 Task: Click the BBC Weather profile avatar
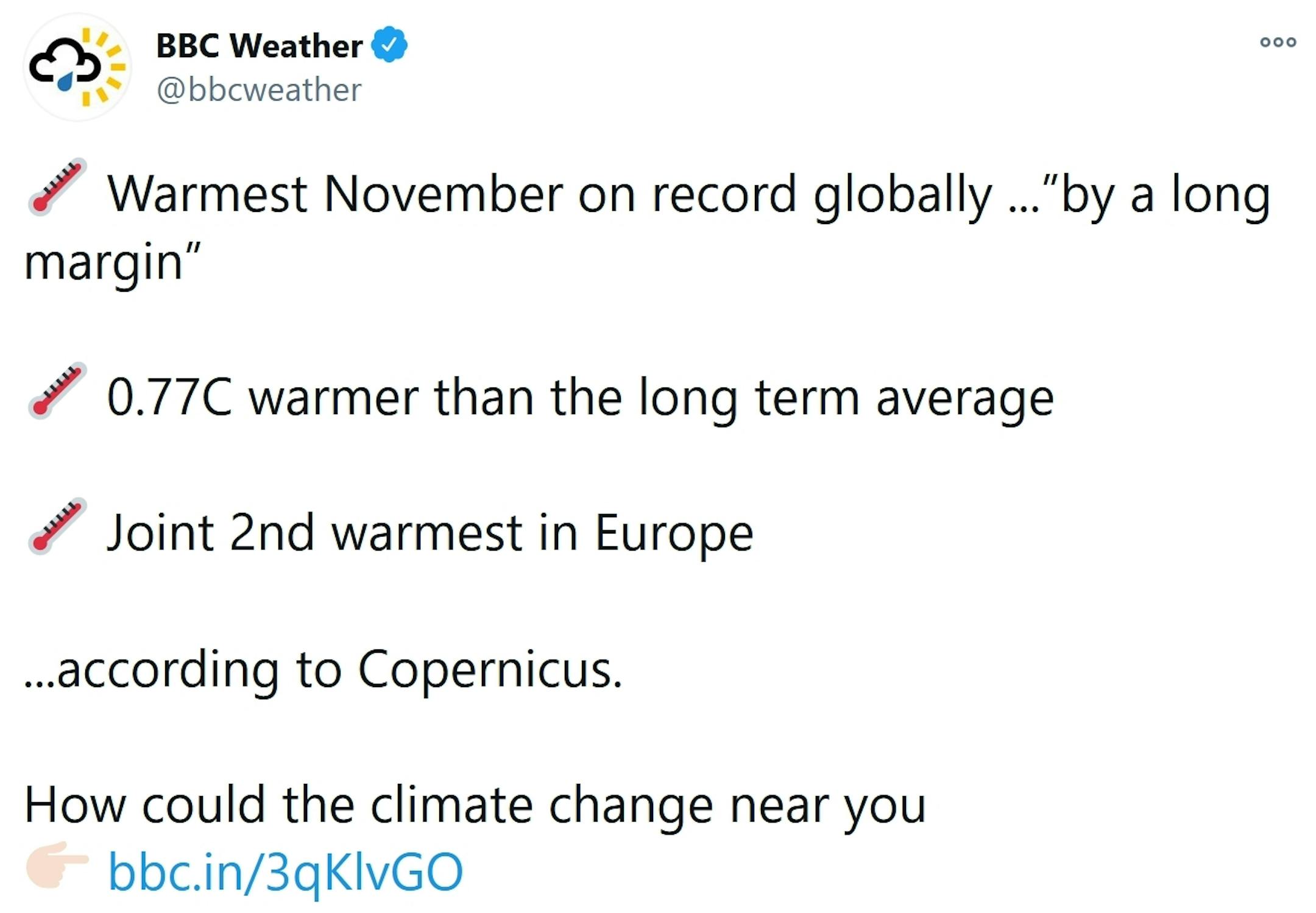point(77,67)
